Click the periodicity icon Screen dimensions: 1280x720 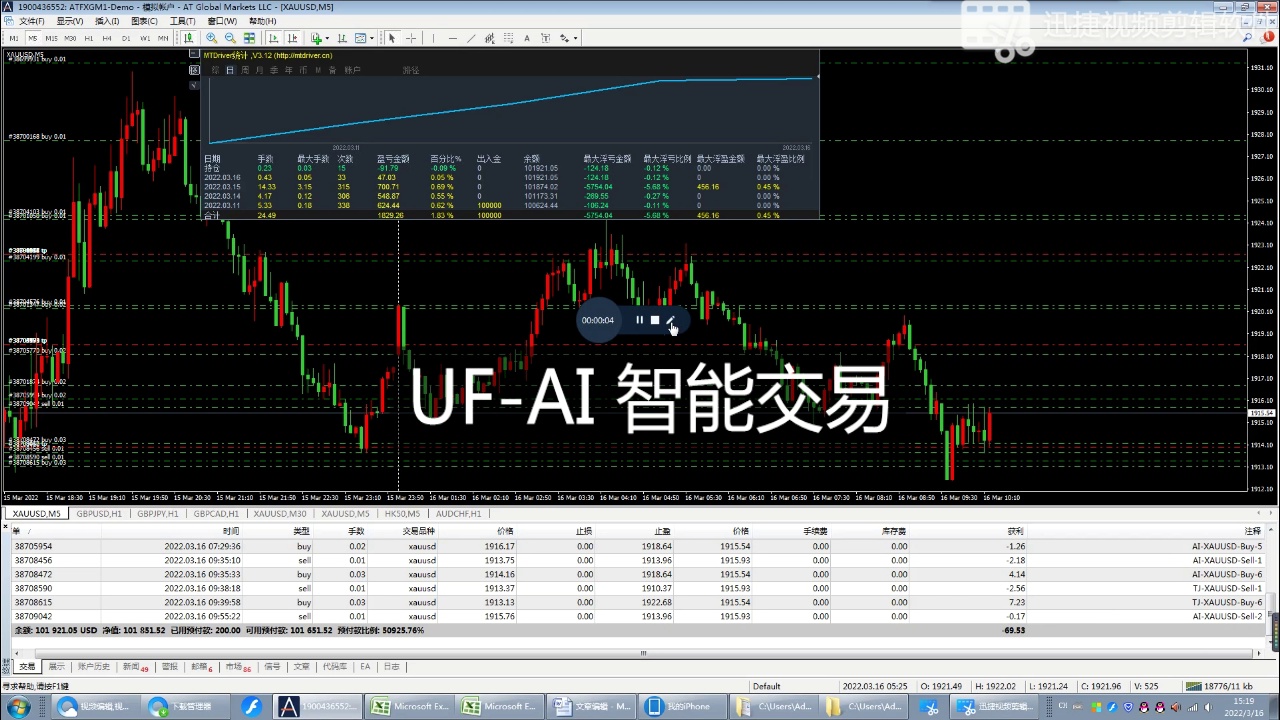[x=342, y=38]
